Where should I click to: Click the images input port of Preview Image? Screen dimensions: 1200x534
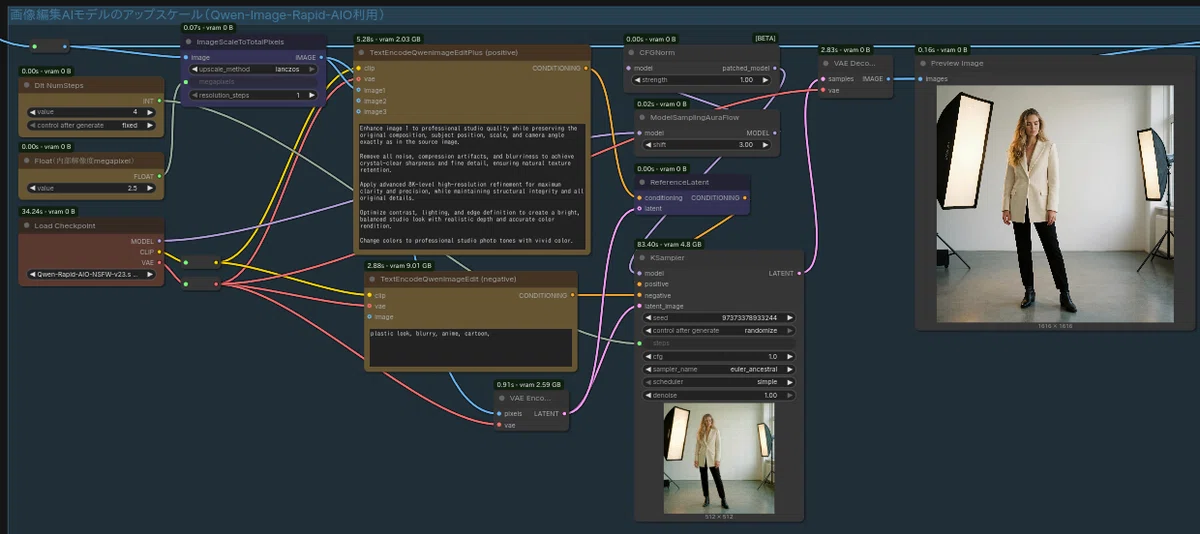pyautogui.click(x=920, y=78)
